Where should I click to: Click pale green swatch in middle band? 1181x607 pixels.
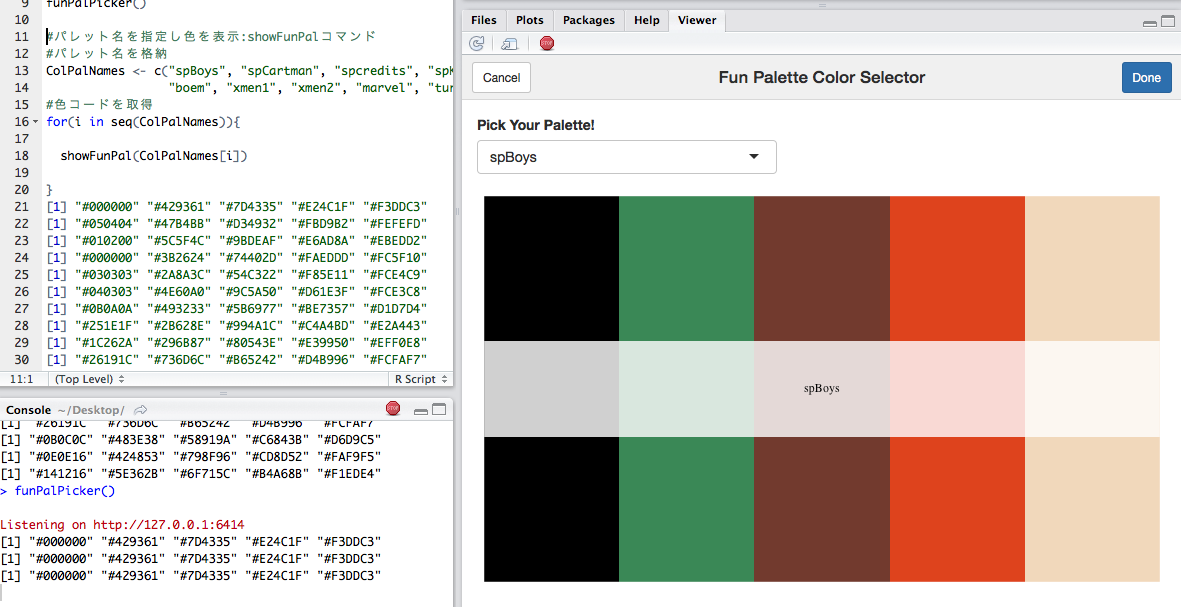coord(686,389)
